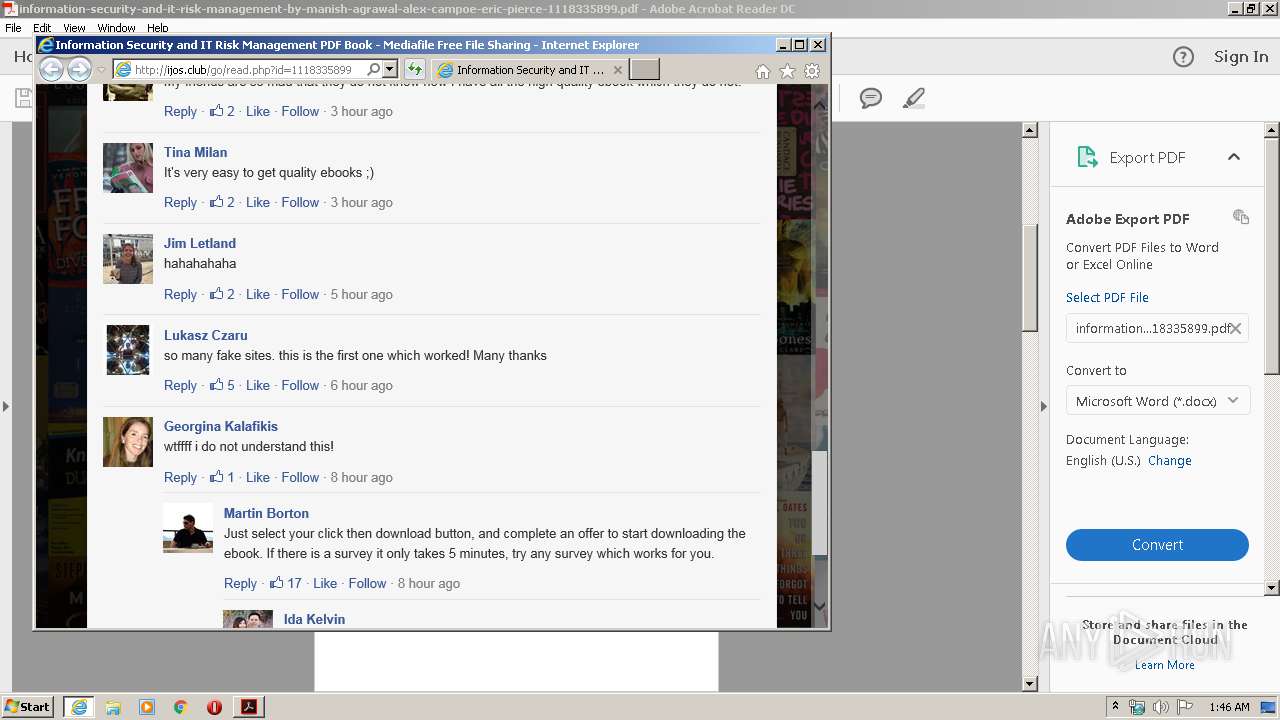
Task: Click Internet Explorer back arrow button
Action: pos(51,69)
